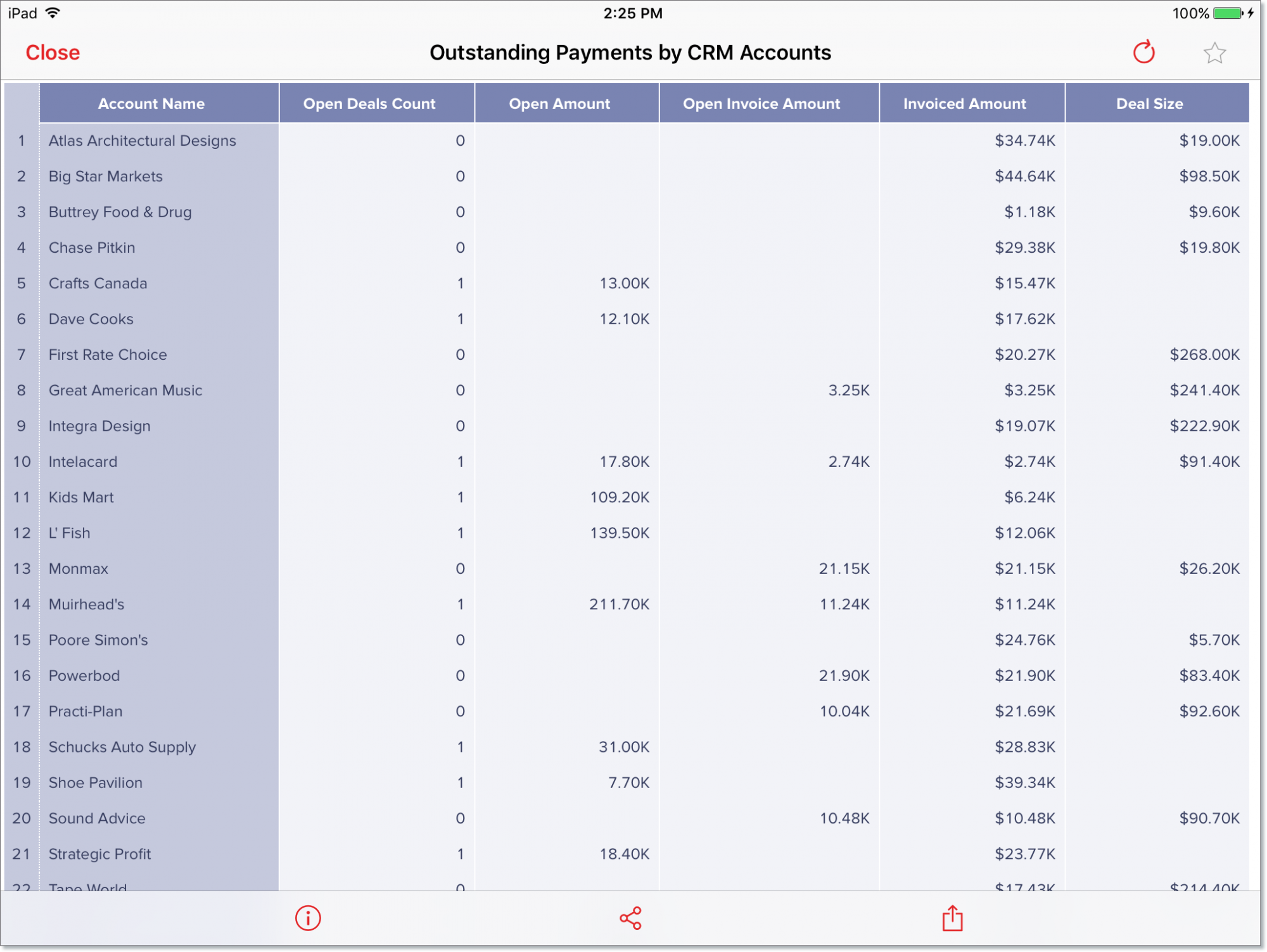Select Shoe Pavilion account name

tap(96, 783)
